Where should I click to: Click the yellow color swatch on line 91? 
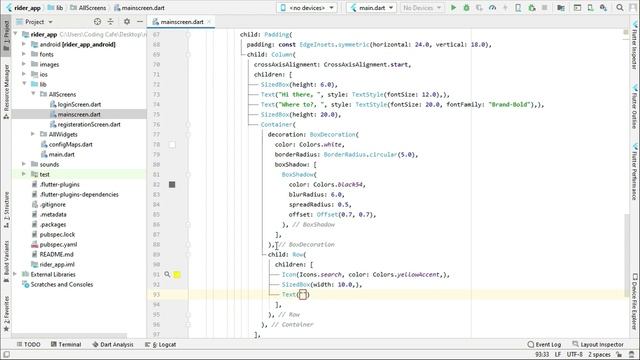coord(177,275)
